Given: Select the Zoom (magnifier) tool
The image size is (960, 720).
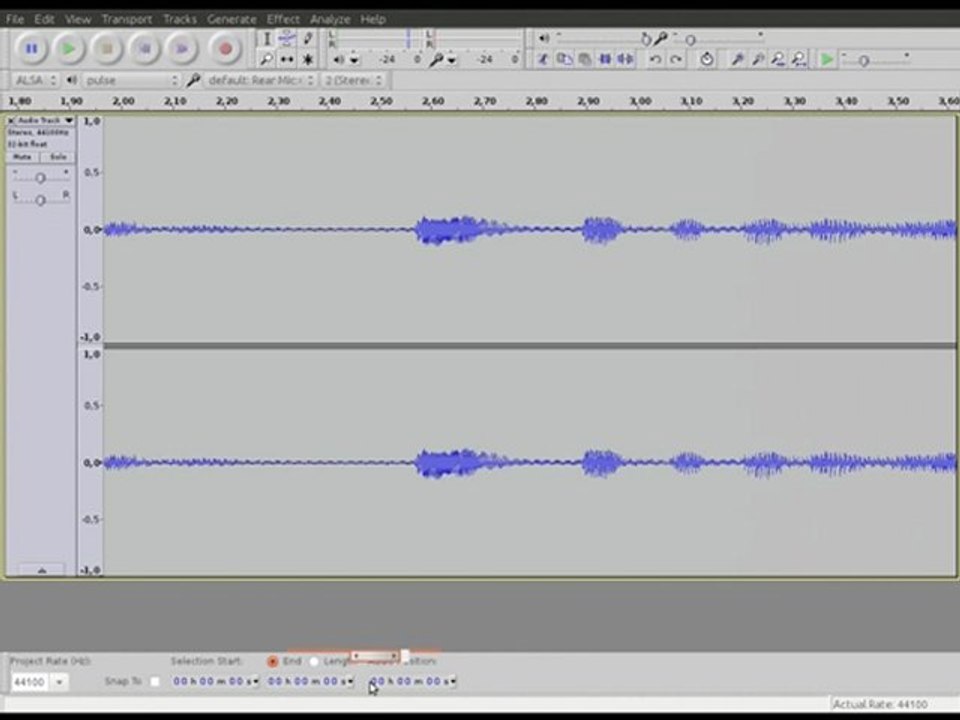Looking at the screenshot, I should [266, 59].
